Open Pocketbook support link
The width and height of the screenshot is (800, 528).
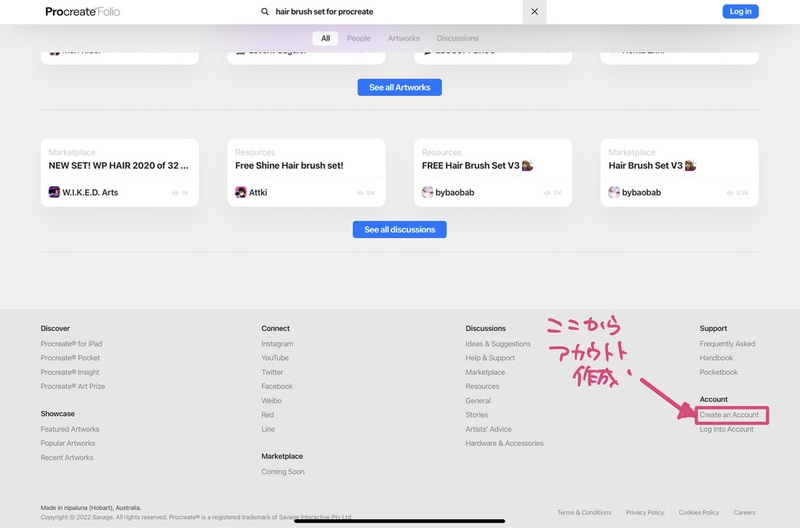pos(719,372)
